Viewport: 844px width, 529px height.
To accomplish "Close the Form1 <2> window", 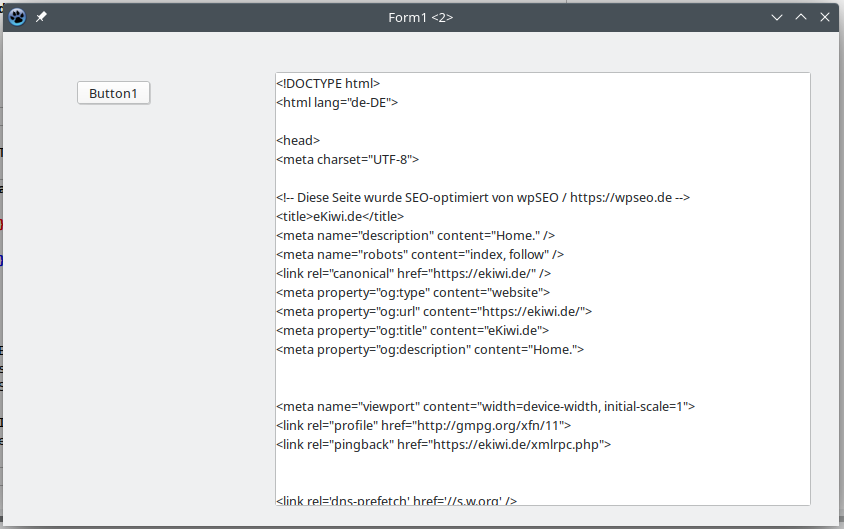I will [825, 17].
